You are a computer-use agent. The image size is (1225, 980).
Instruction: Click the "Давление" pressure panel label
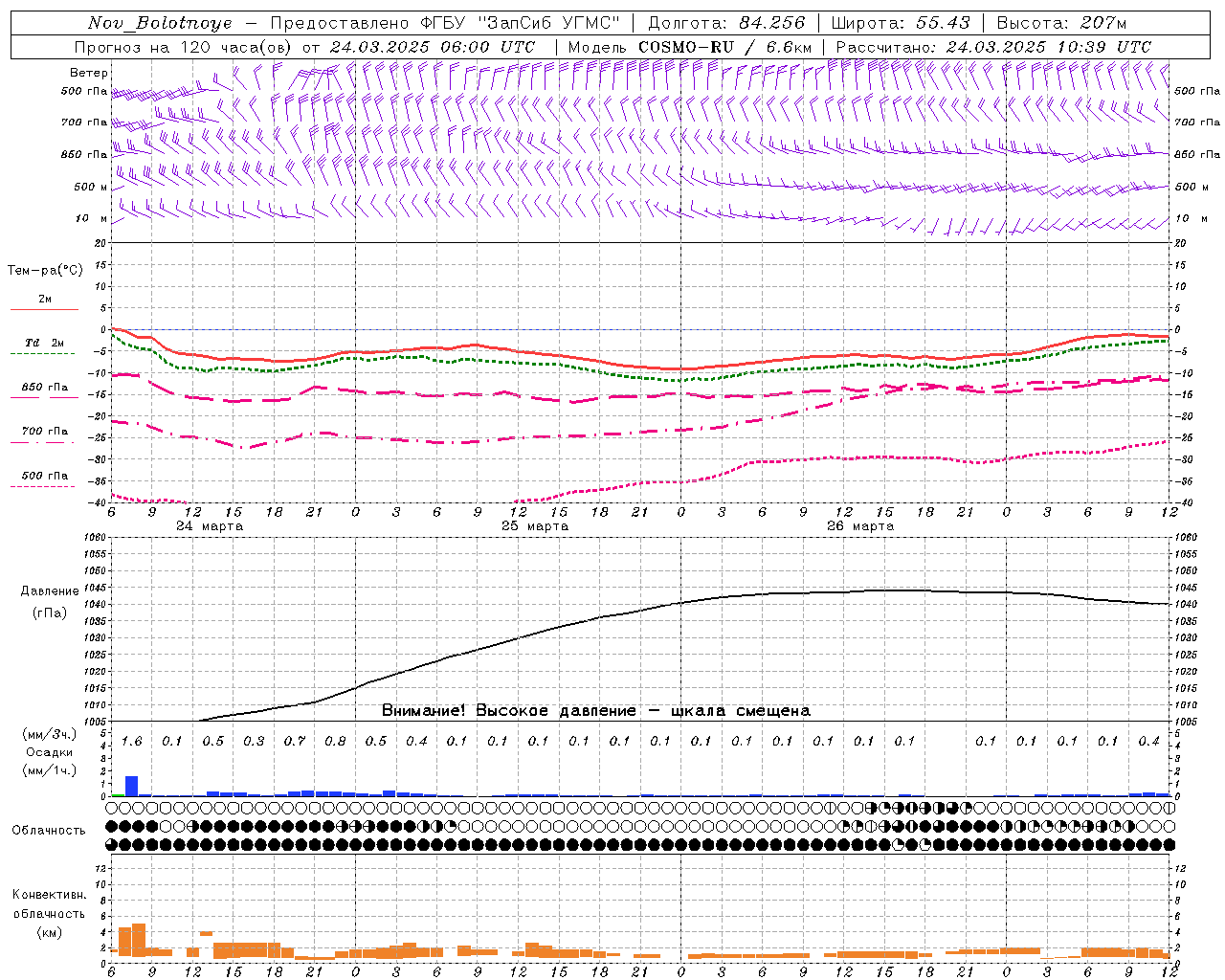pyautogui.click(x=50, y=591)
